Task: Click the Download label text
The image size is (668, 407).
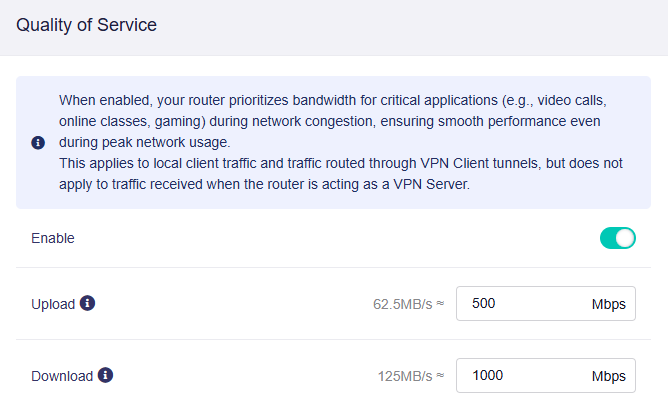Action: pos(62,376)
